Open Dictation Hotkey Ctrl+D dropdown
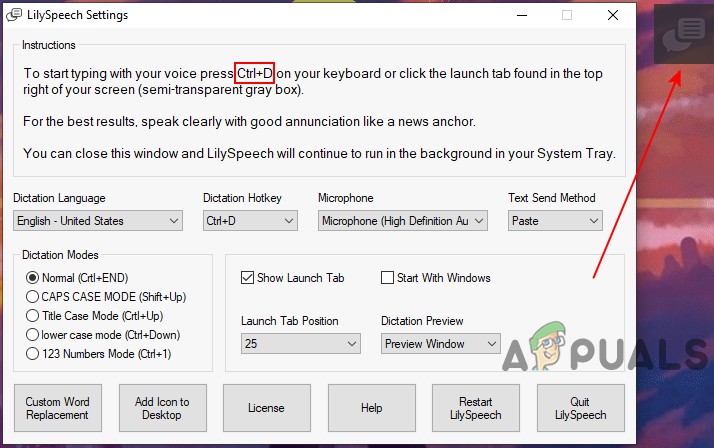Screen dimensions: 714x448 click(x=250, y=221)
